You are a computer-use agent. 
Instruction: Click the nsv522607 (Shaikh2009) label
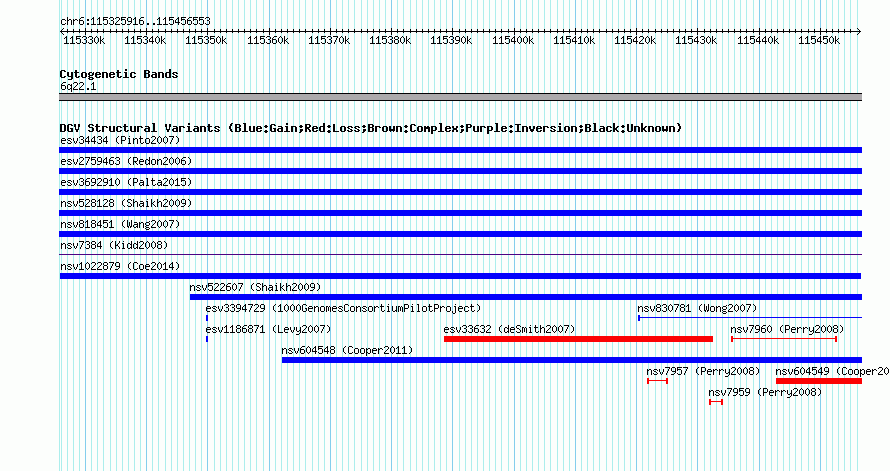pos(255,287)
